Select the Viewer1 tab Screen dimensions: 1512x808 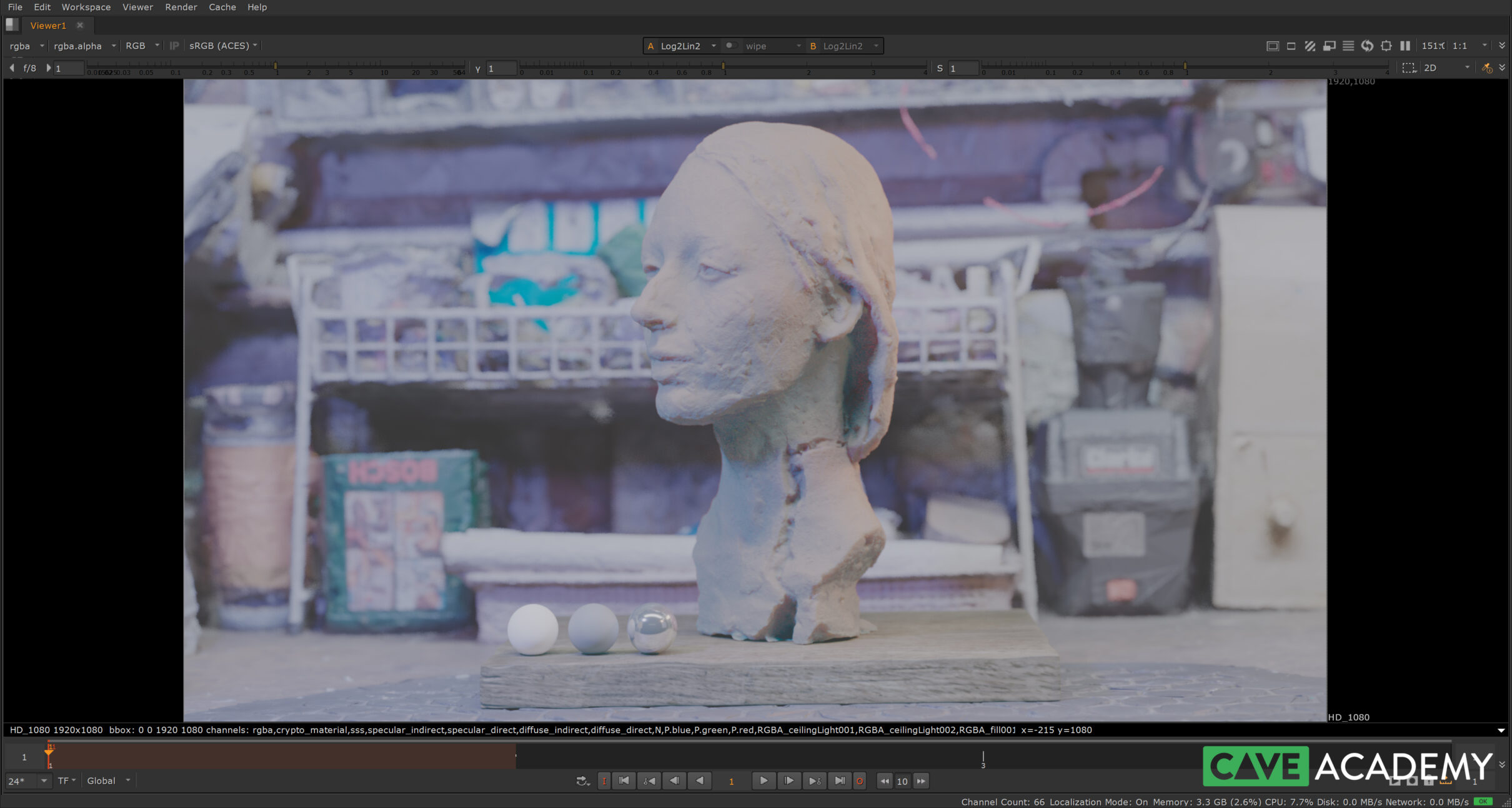click(x=48, y=26)
